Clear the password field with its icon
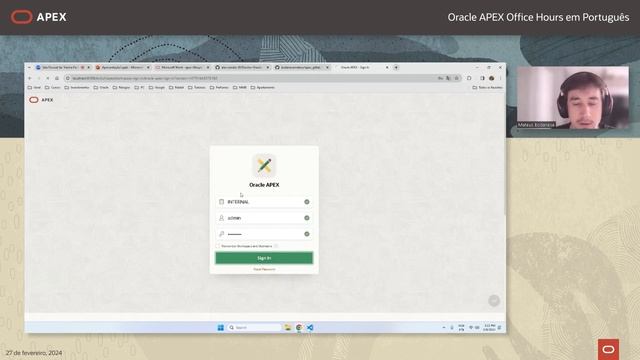 pos(307,234)
